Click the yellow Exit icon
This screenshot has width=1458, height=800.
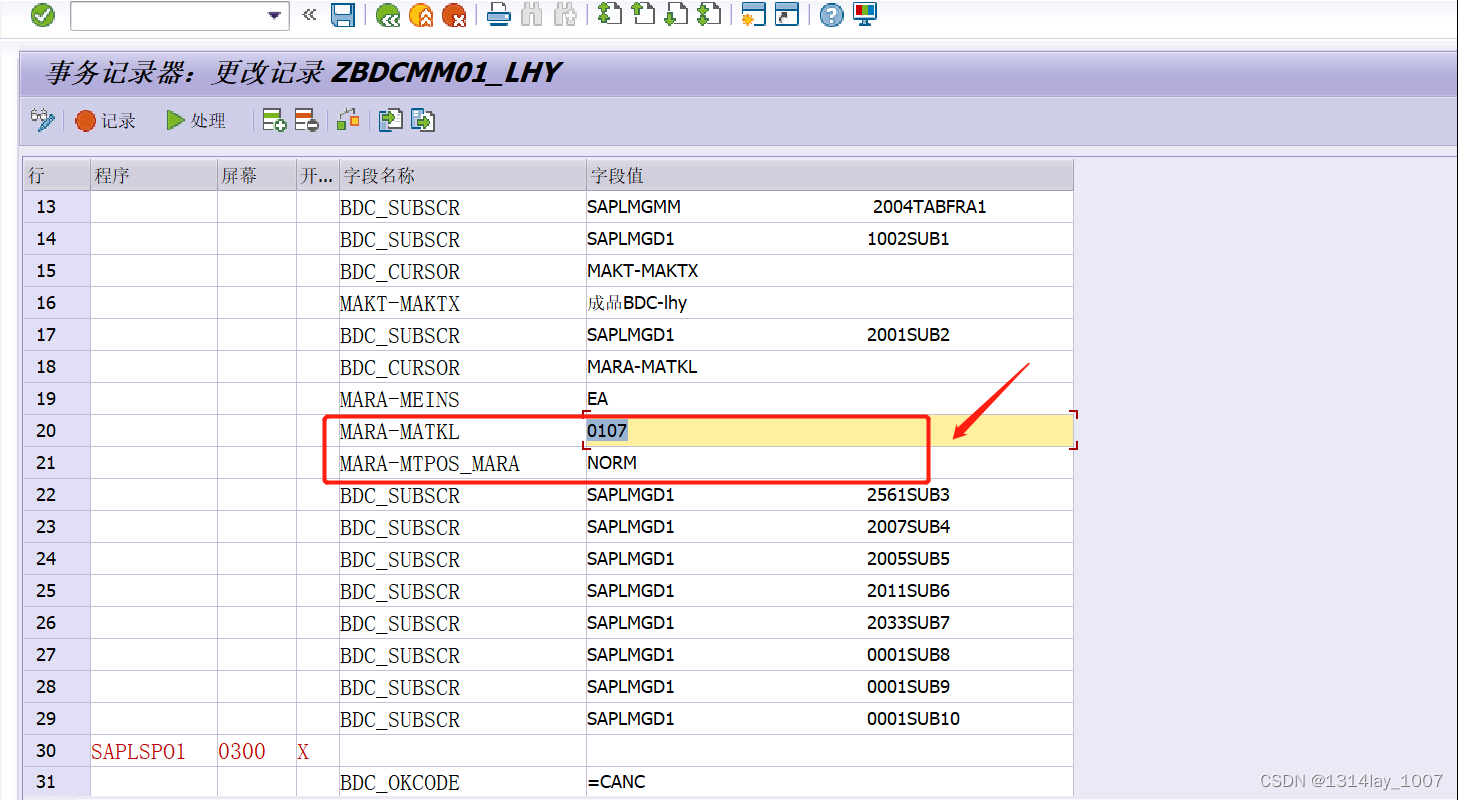point(422,15)
